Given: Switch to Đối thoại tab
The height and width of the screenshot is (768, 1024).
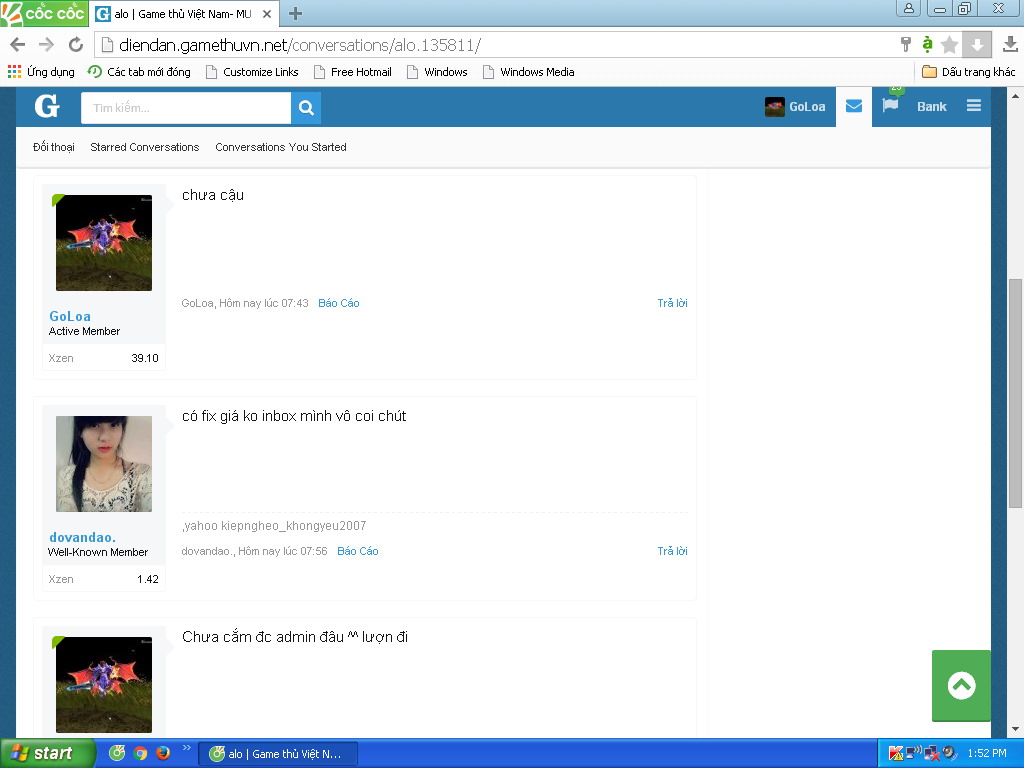Looking at the screenshot, I should [54, 147].
